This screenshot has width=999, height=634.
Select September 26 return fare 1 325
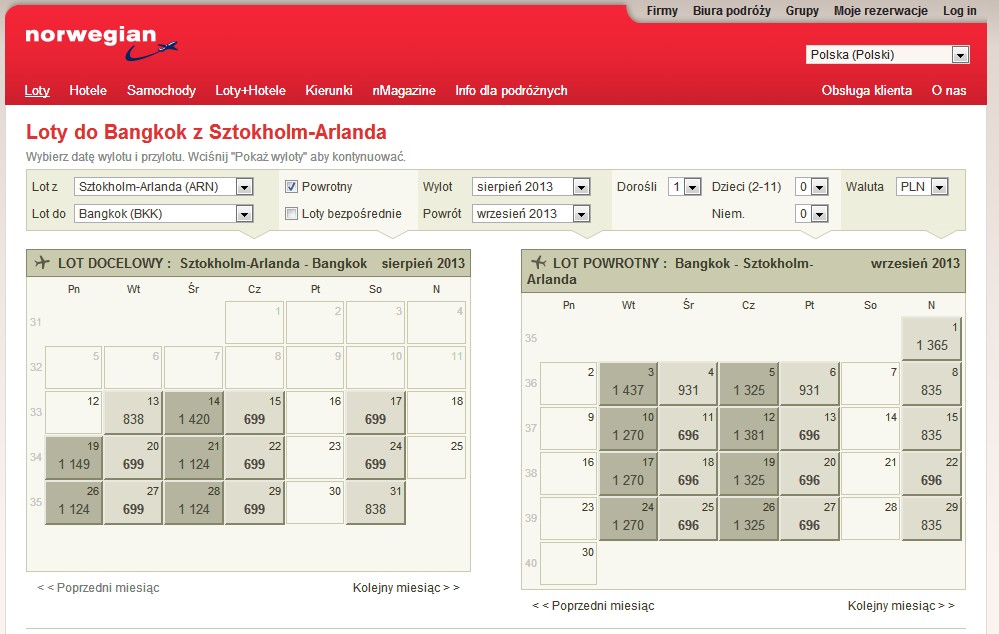[749, 519]
